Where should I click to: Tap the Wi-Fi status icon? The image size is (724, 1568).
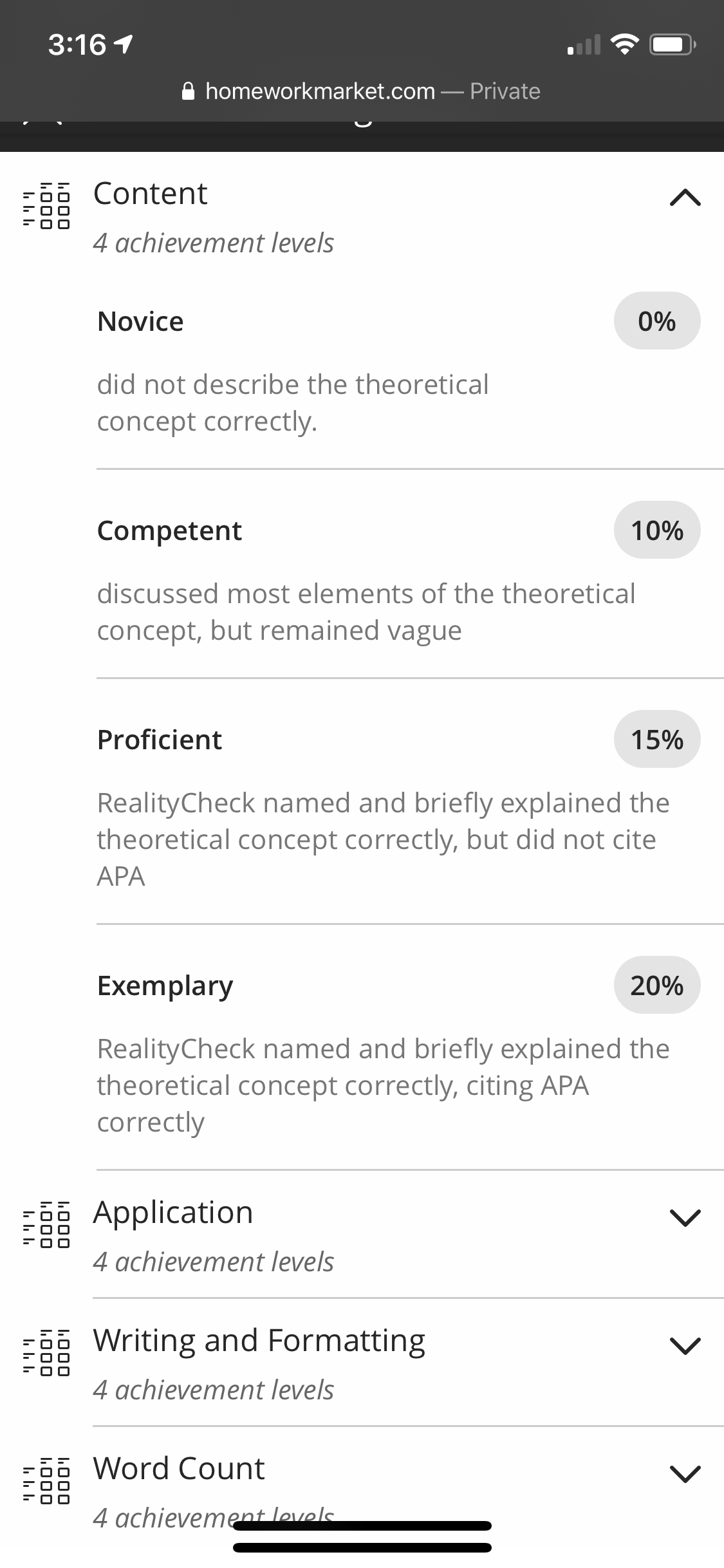624,44
